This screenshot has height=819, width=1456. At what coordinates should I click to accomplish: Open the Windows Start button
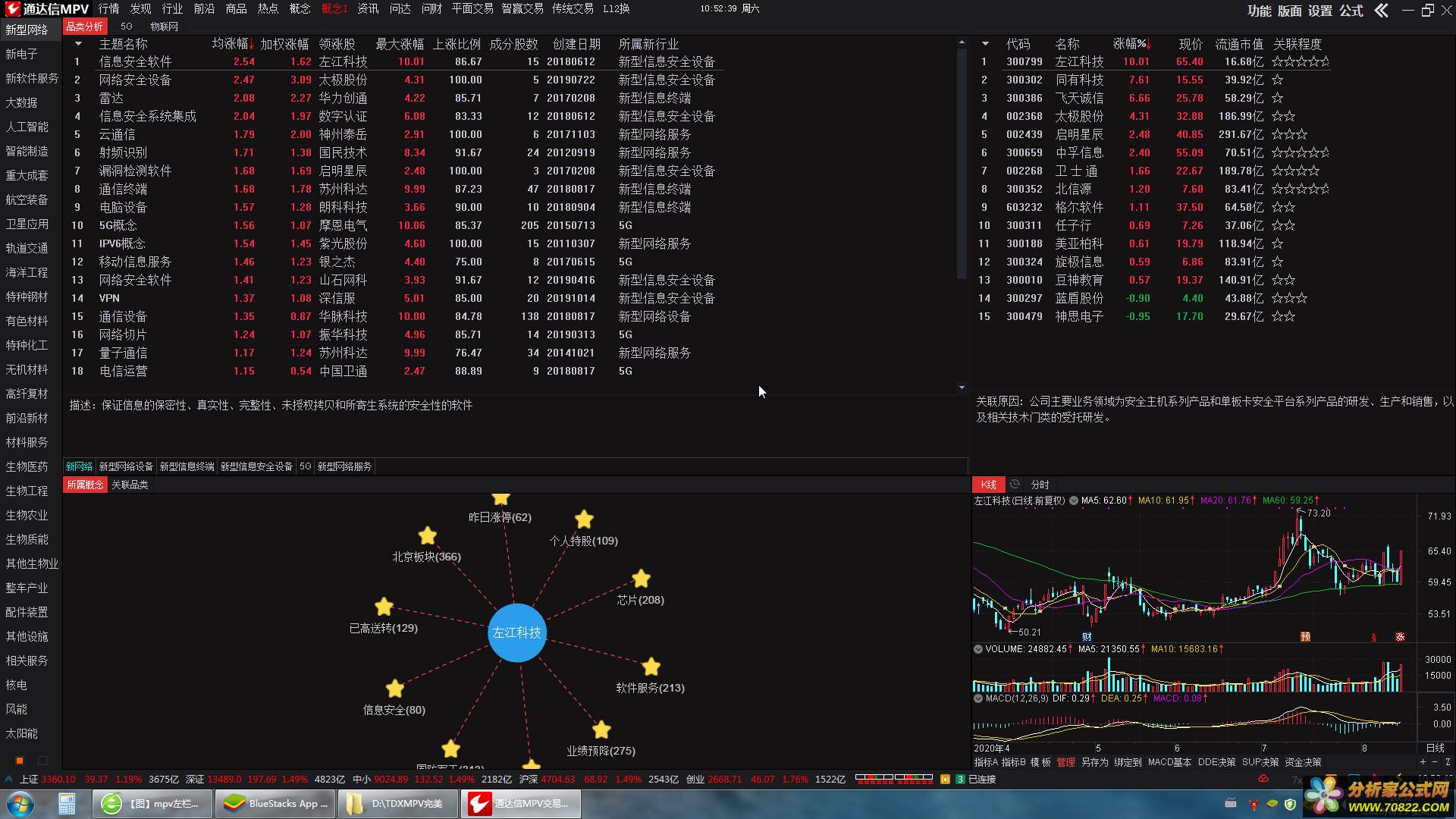coord(20,803)
